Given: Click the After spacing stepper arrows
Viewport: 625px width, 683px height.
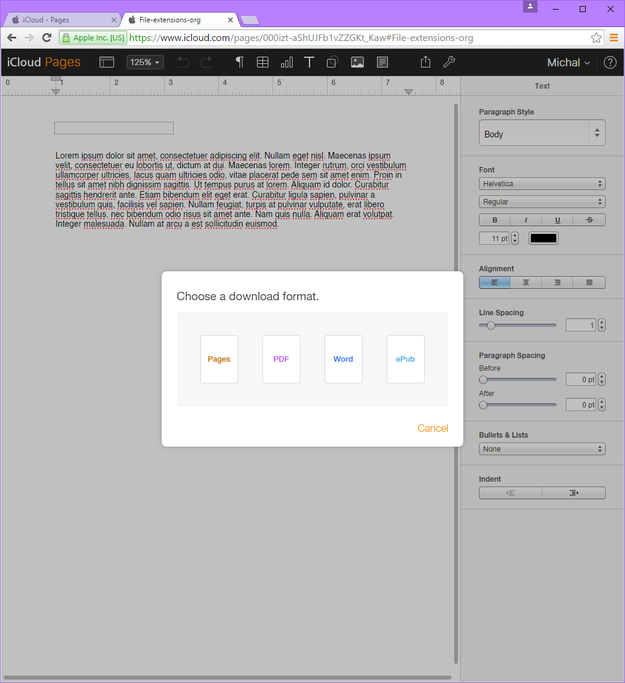Looking at the screenshot, I should [x=601, y=405].
